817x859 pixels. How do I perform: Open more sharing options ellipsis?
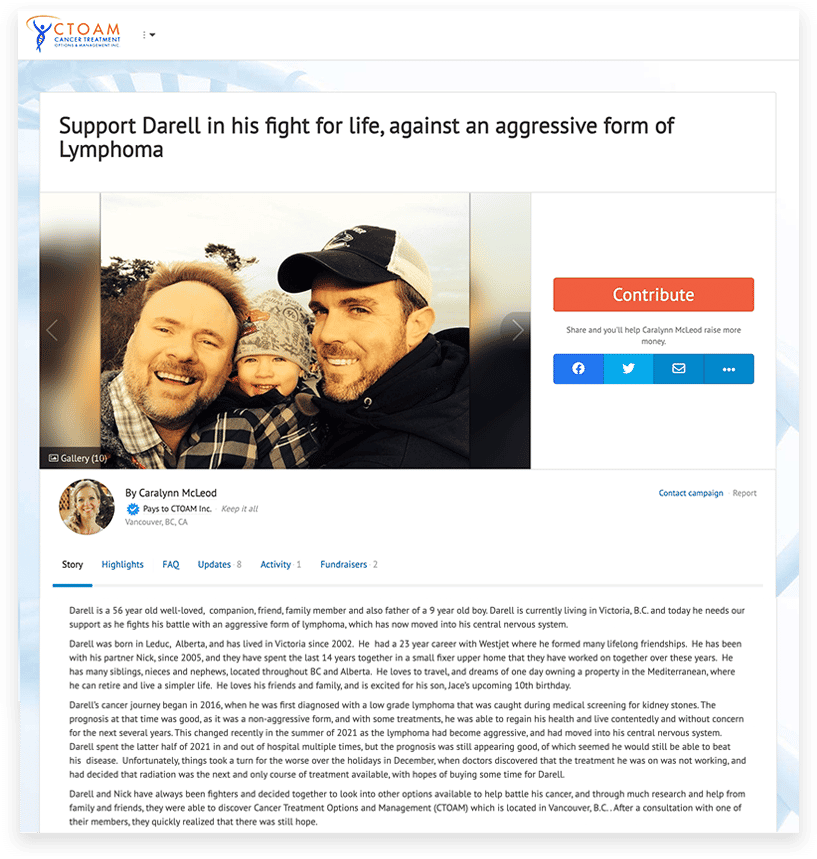[729, 369]
